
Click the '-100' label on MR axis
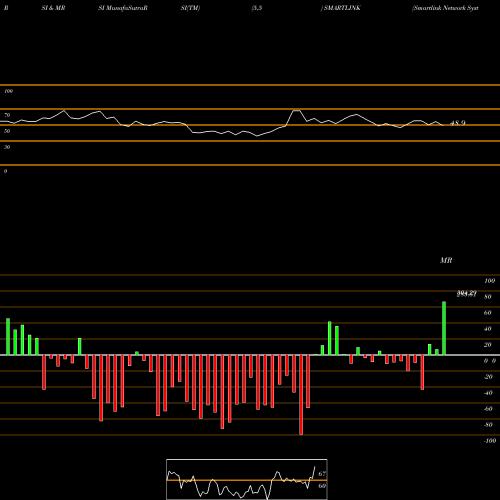click(490, 441)
